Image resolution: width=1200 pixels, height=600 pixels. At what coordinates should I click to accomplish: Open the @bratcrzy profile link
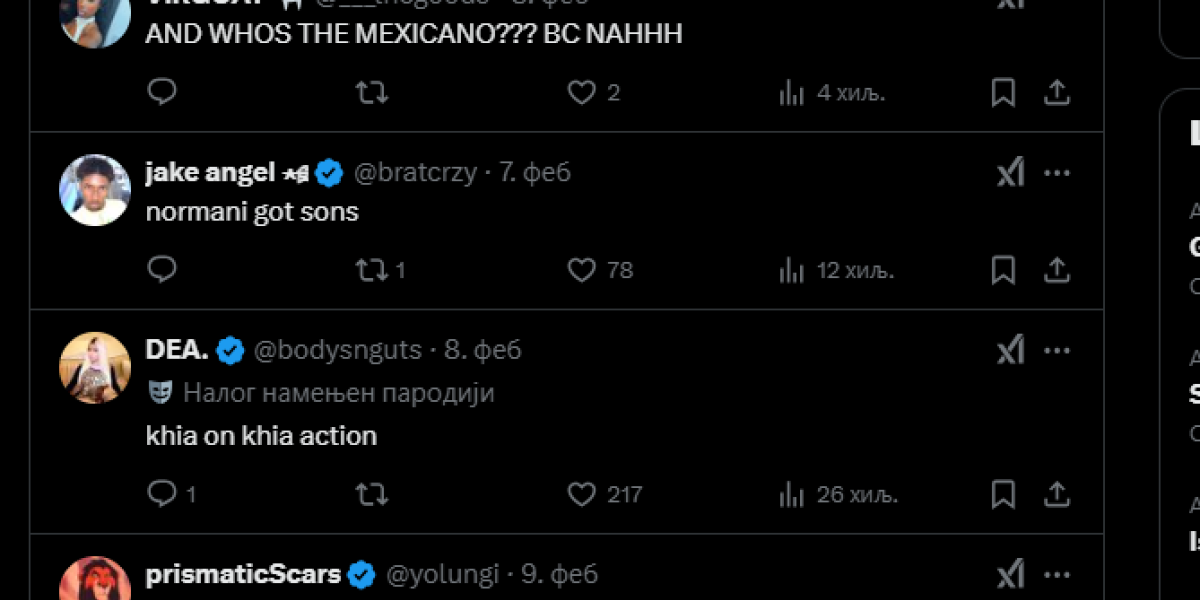pos(415,173)
